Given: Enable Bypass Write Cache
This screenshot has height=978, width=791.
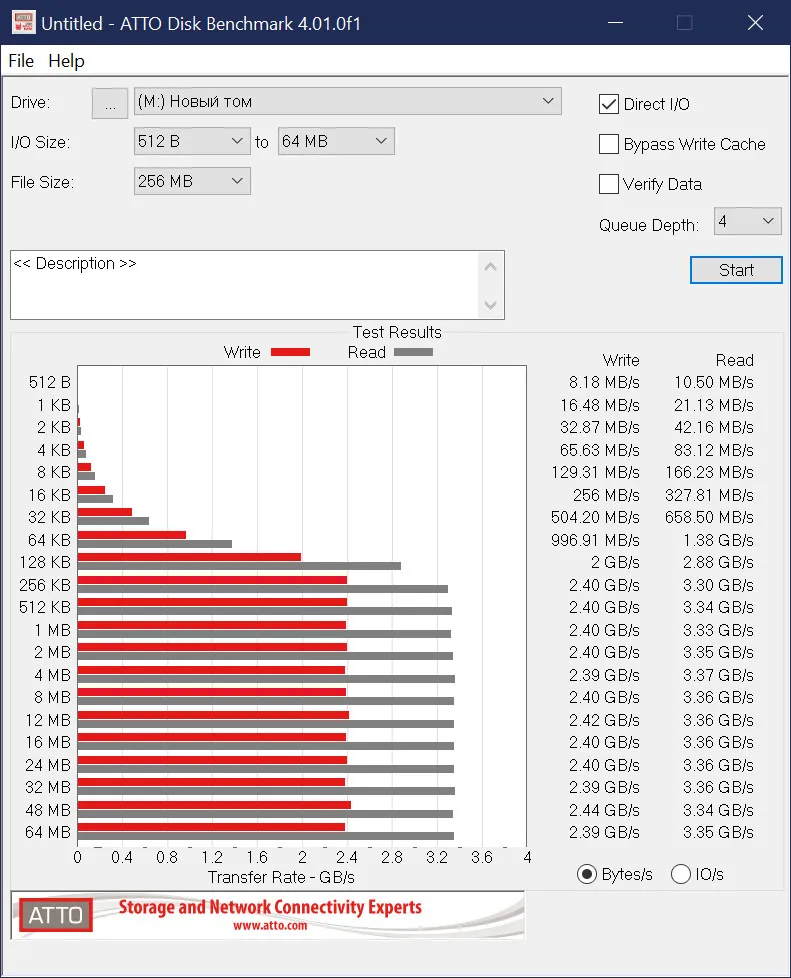Looking at the screenshot, I should click(608, 144).
